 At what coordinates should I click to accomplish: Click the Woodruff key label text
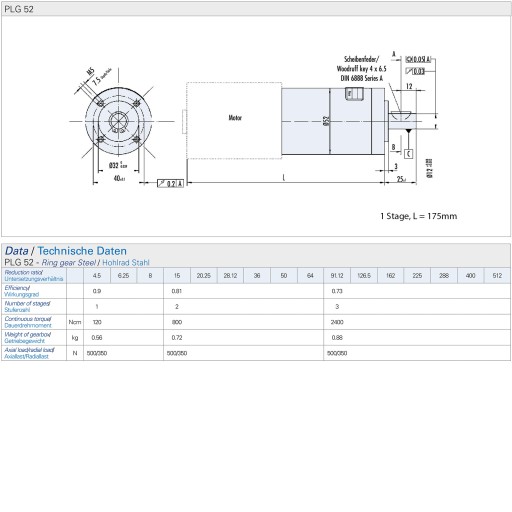coord(361,69)
